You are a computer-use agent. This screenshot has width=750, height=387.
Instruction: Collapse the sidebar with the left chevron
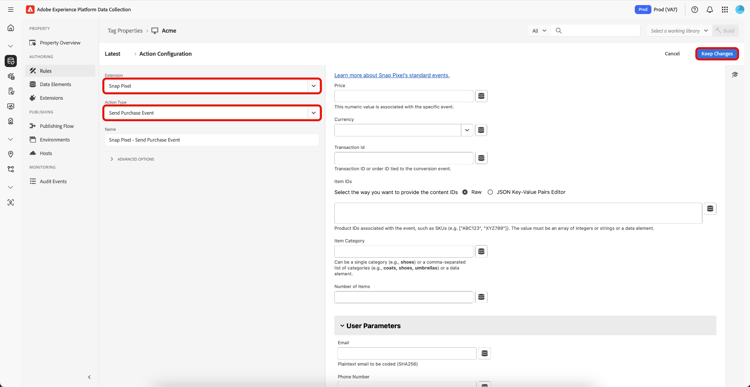pos(89,377)
